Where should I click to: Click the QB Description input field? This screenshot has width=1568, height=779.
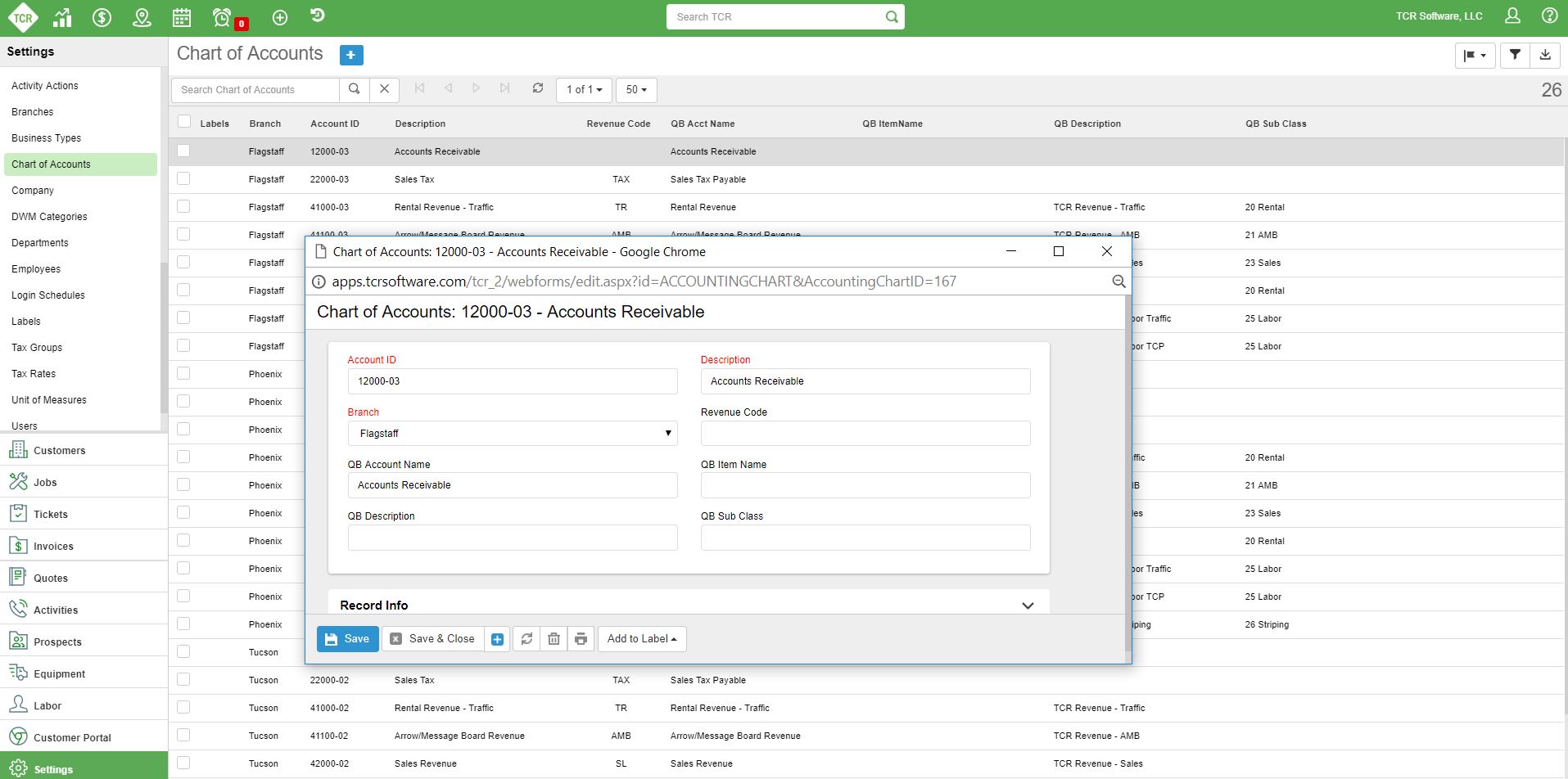(513, 538)
